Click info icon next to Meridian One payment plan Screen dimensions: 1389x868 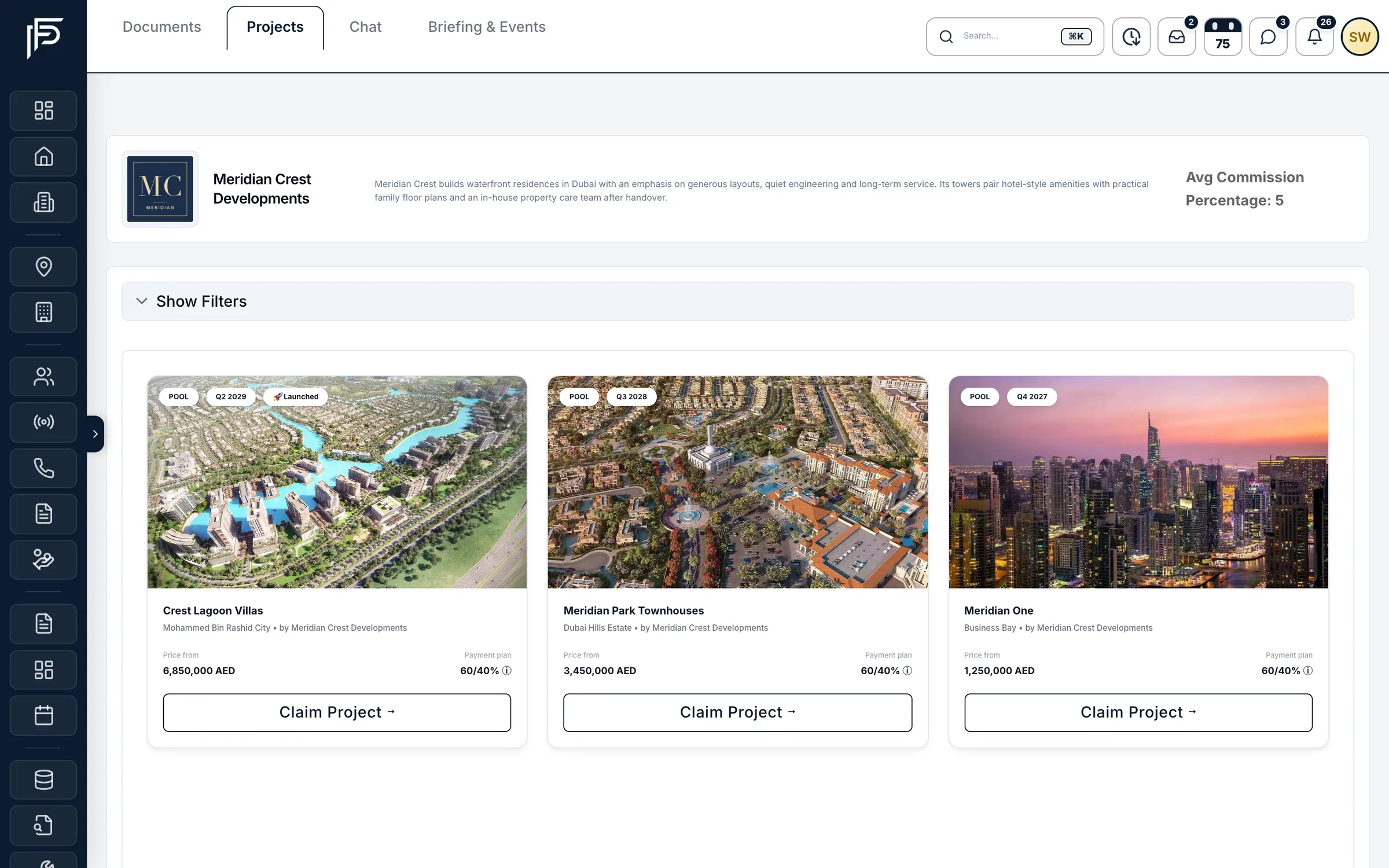pyautogui.click(x=1307, y=671)
